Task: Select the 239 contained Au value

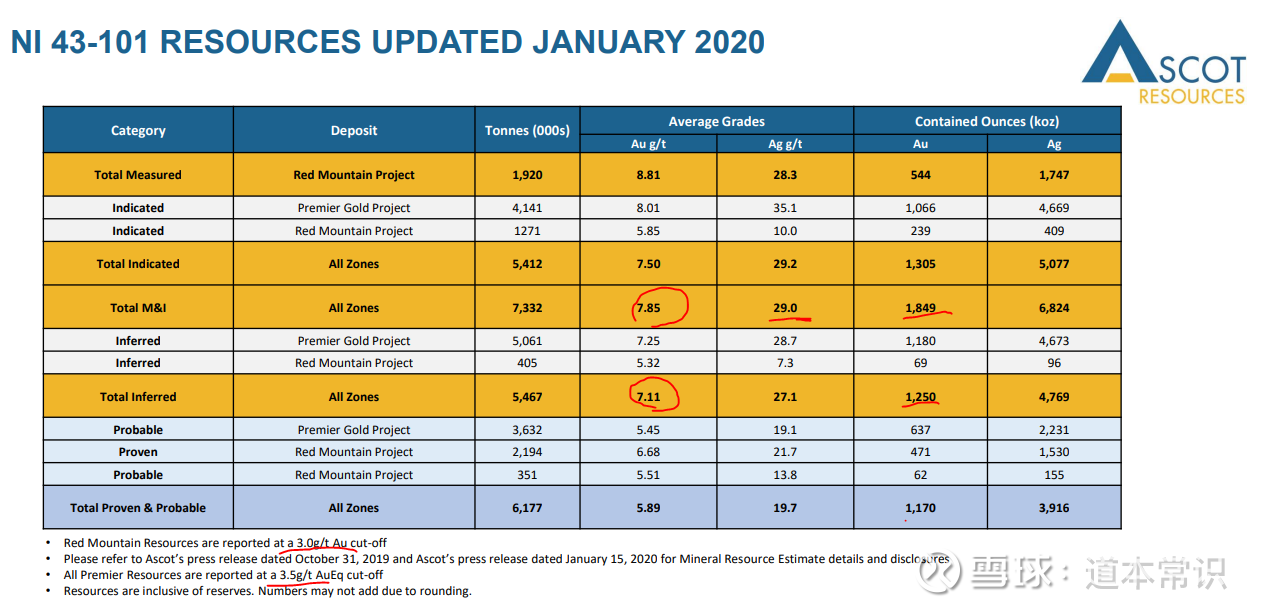Action: coord(920,231)
